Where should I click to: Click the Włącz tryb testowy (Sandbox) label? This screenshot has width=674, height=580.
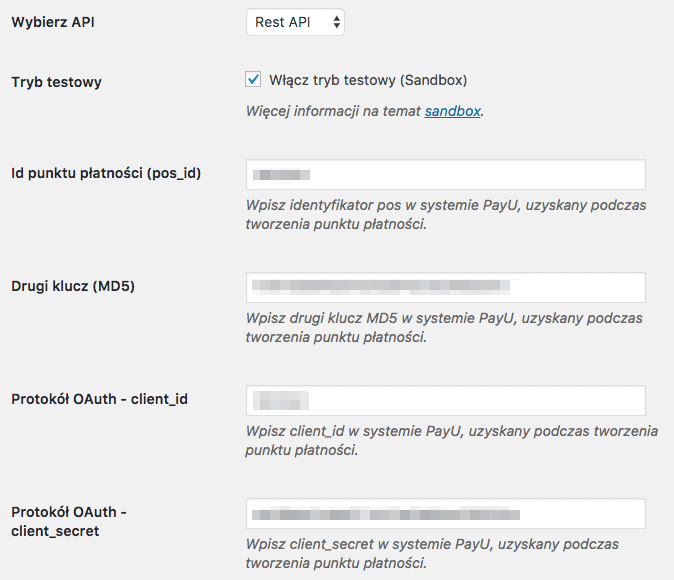(368, 80)
